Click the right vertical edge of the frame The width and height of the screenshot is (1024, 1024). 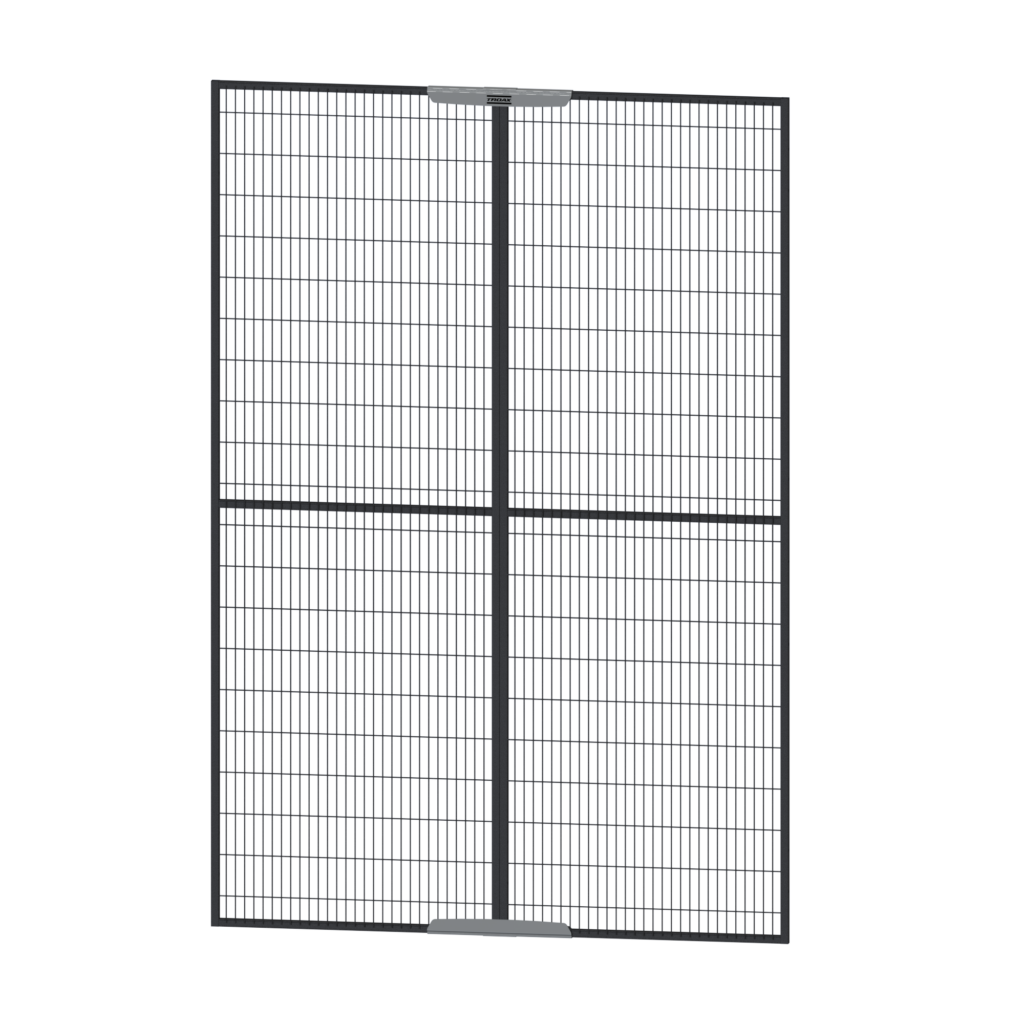(x=786, y=520)
